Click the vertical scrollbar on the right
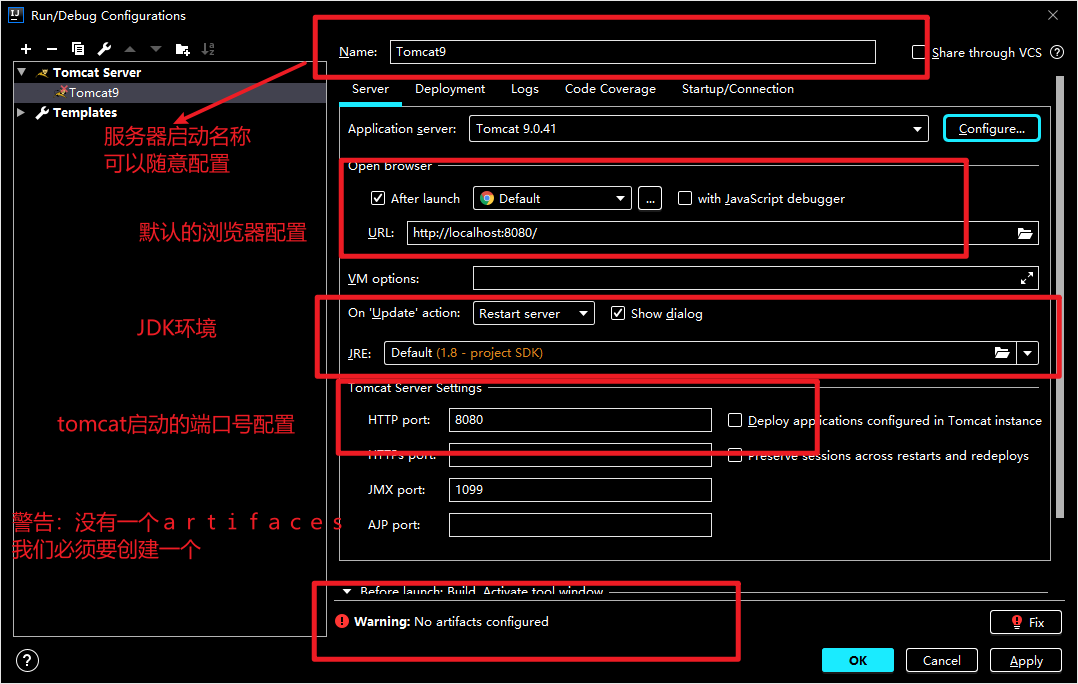Screen dimensions: 1078x684 pyautogui.click(x=1059, y=296)
